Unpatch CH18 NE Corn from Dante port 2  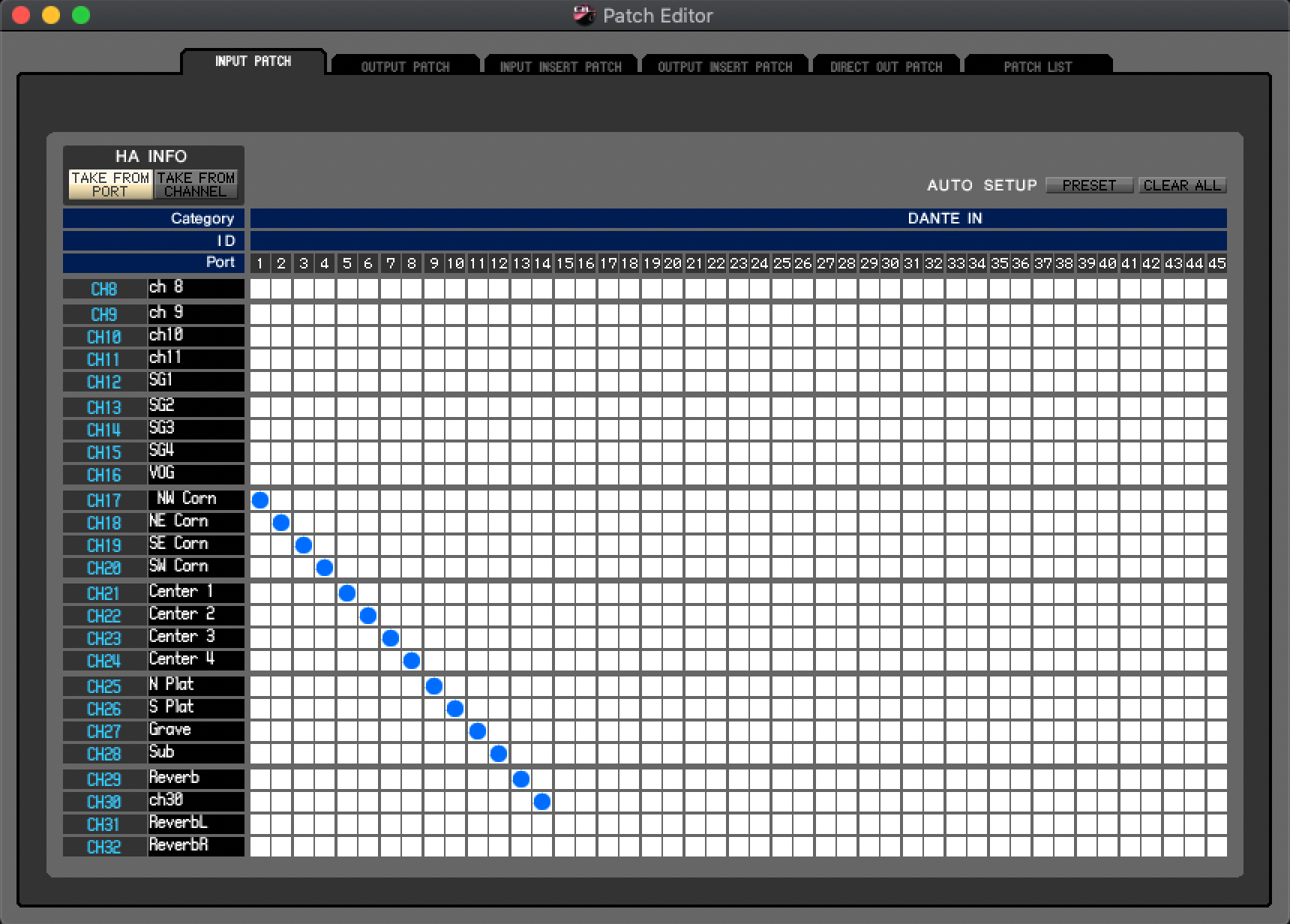coord(281,523)
